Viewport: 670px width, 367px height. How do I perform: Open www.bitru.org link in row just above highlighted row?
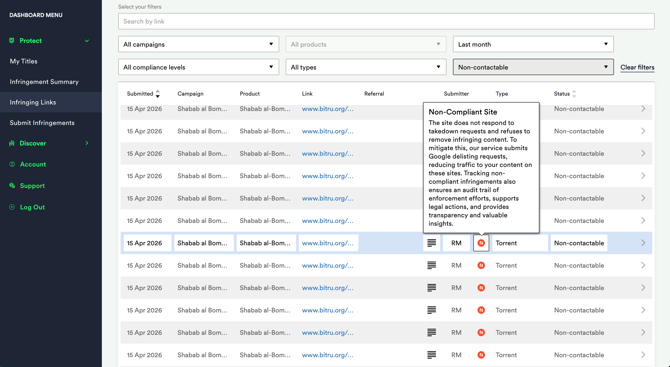click(x=327, y=220)
